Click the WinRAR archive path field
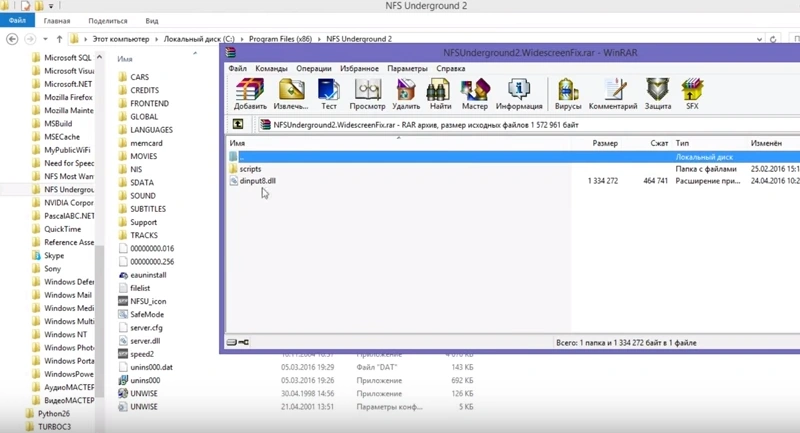This screenshot has width=800, height=433. (x=528, y=124)
